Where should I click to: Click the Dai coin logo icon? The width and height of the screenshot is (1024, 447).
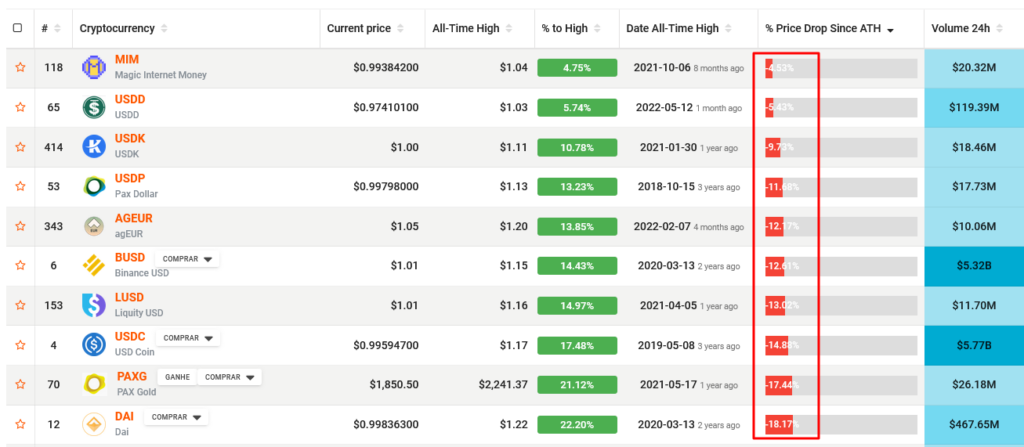(x=94, y=424)
